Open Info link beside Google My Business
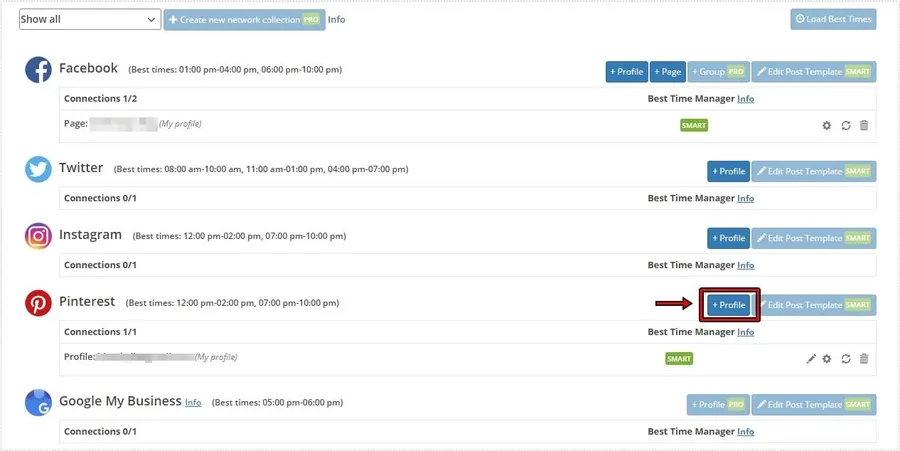This screenshot has width=900, height=451. [193, 403]
